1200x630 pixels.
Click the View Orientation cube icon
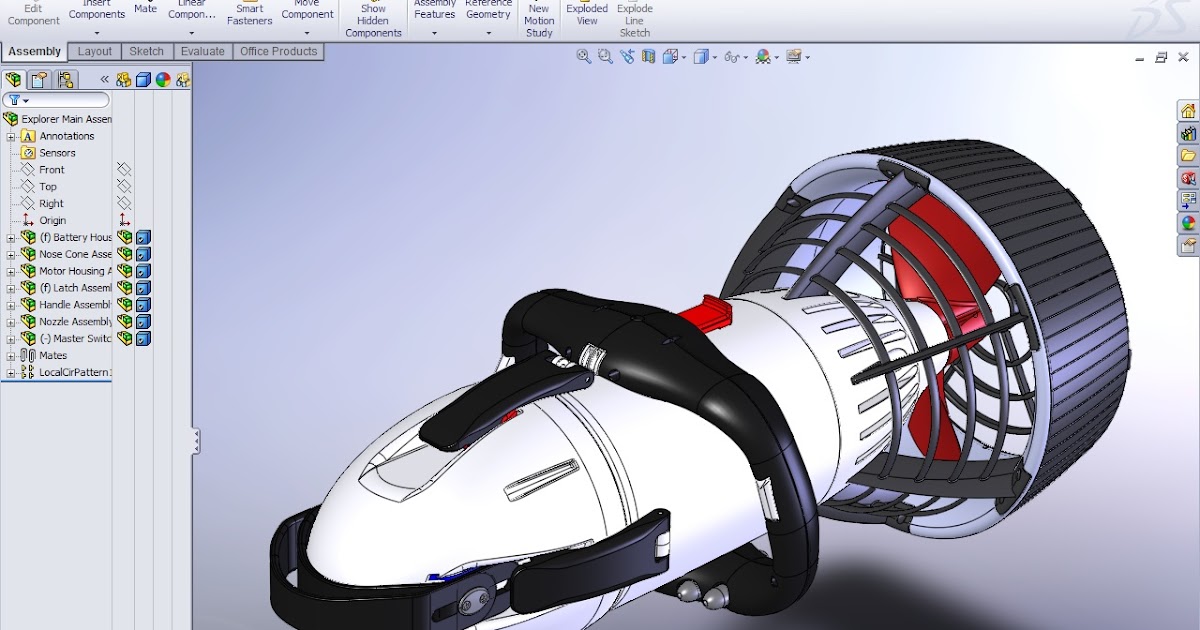(x=670, y=57)
